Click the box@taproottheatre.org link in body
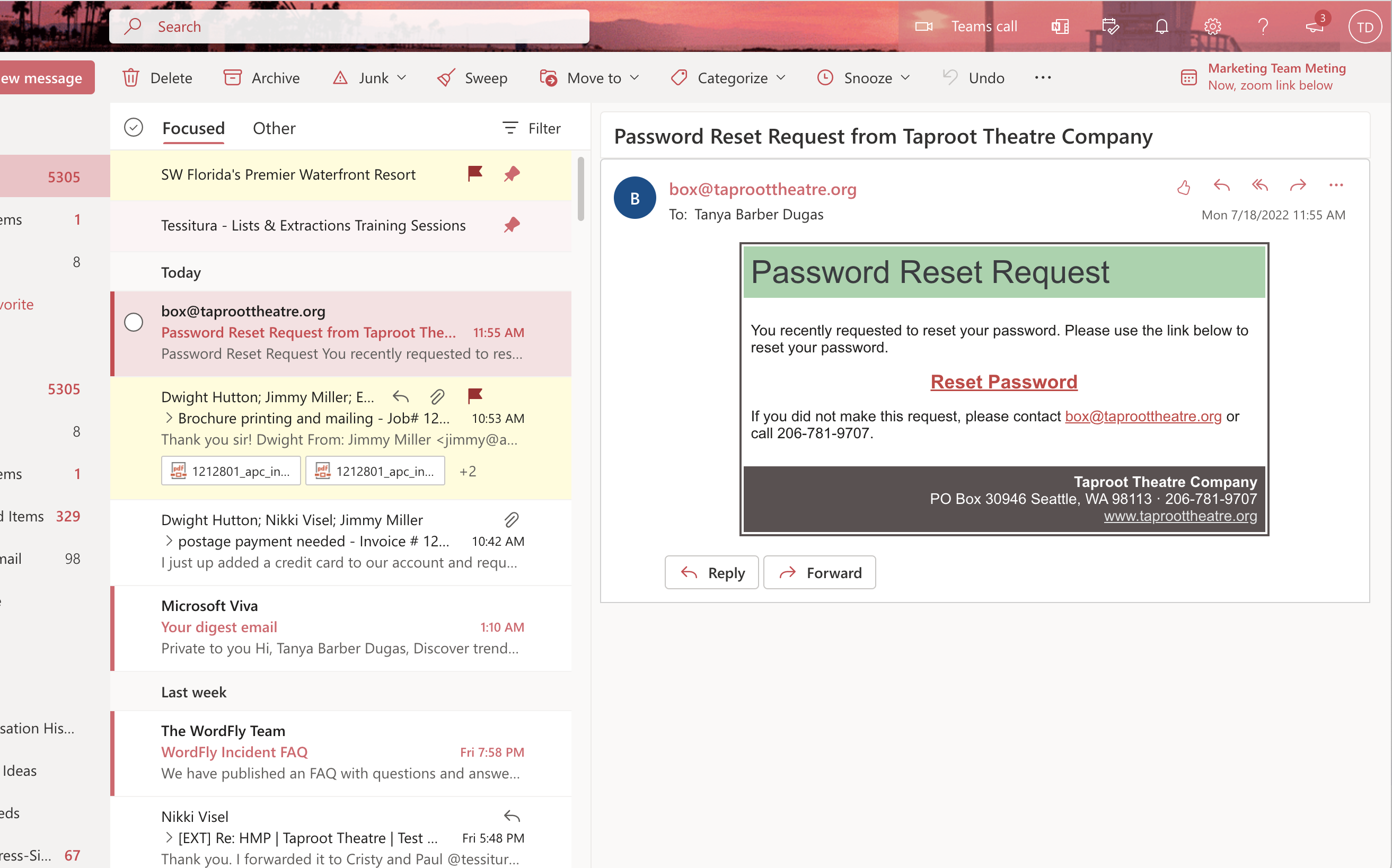Image resolution: width=1392 pixels, height=868 pixels. pyautogui.click(x=1143, y=416)
